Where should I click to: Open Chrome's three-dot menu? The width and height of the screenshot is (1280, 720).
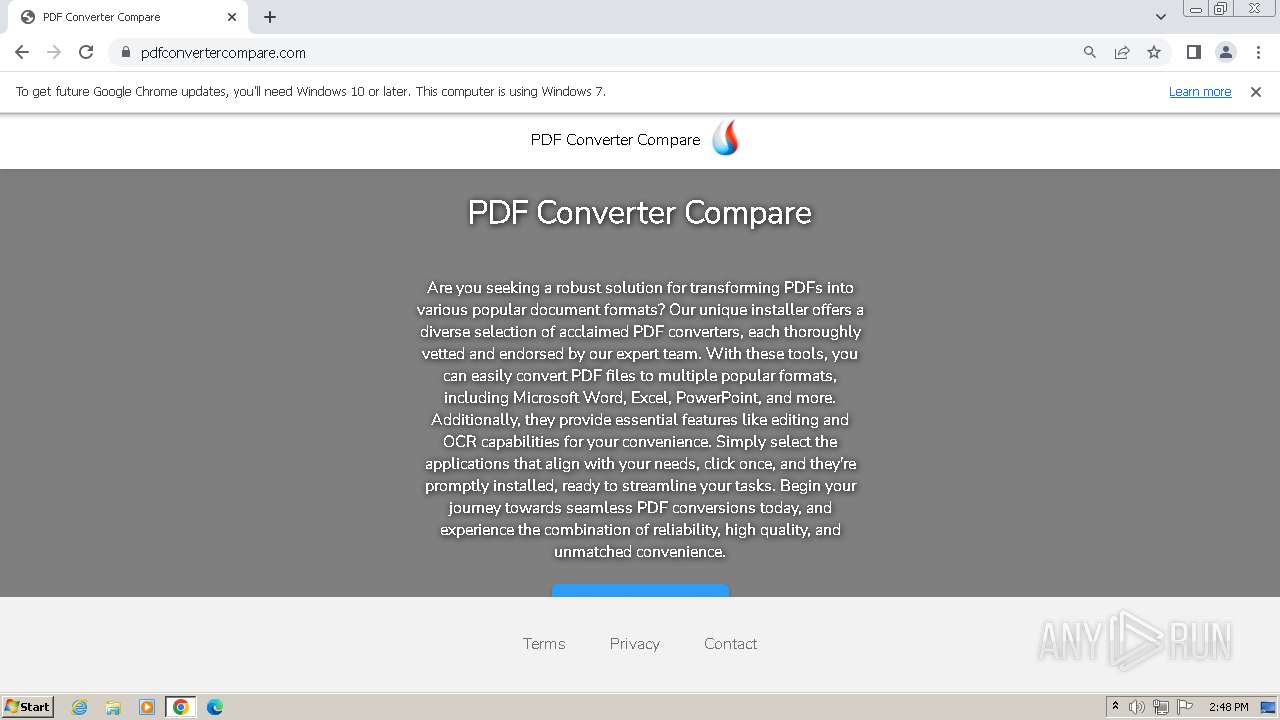[1258, 52]
